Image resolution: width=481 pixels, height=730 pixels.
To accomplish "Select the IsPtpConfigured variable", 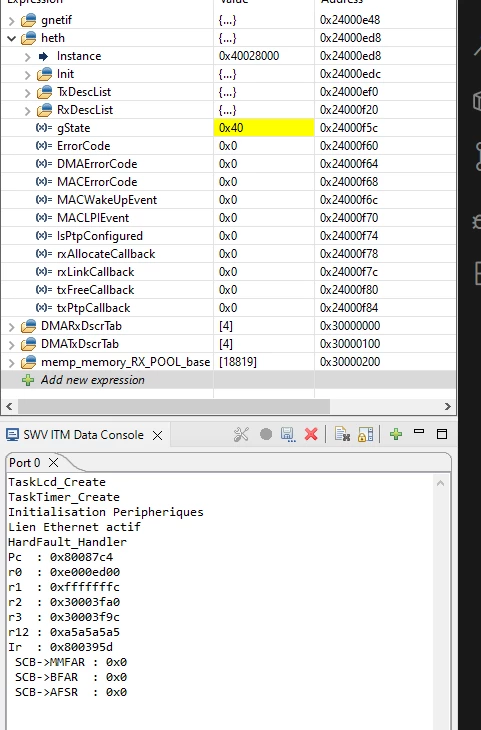I will point(100,236).
